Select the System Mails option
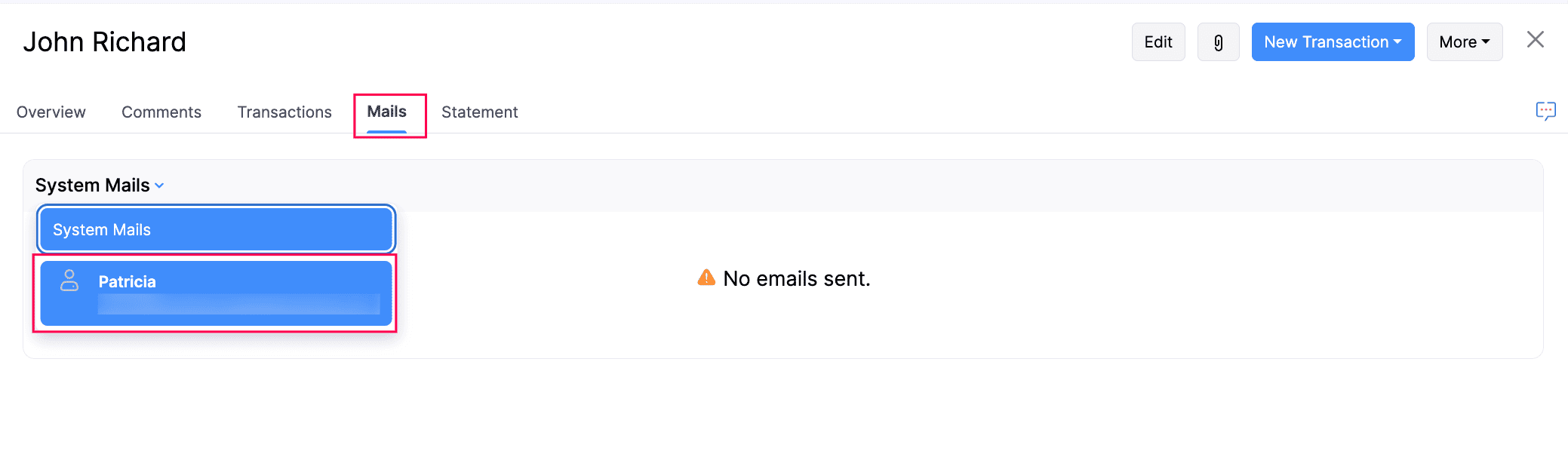This screenshot has height=454, width=1568. point(215,229)
